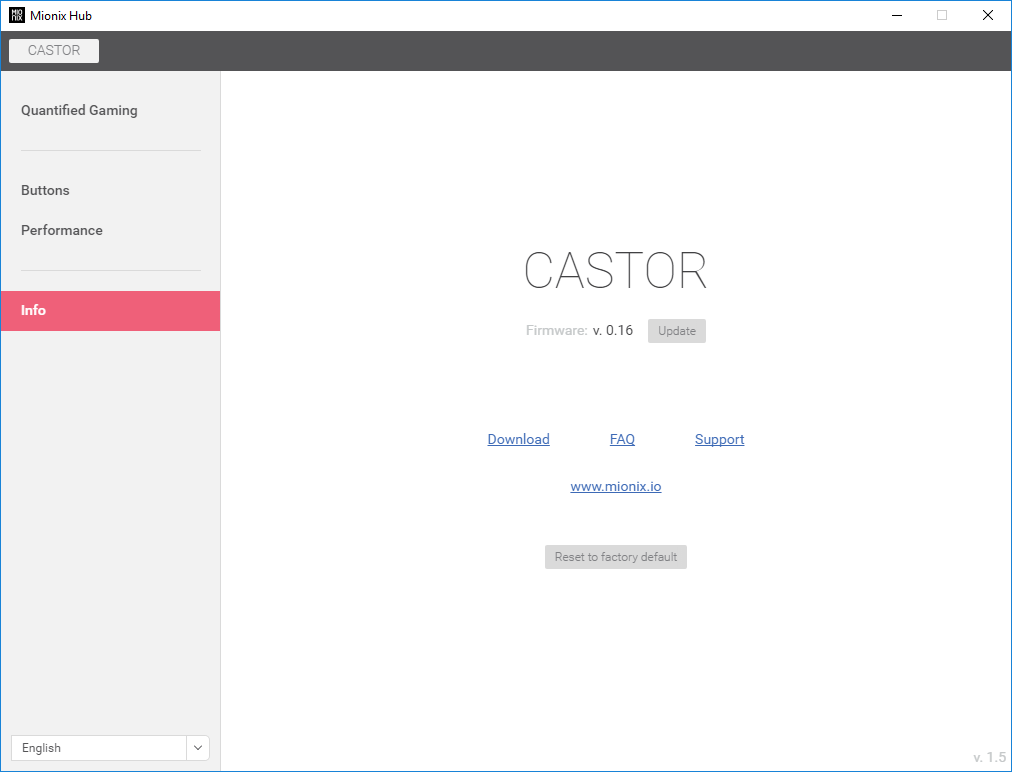
Task: Open the Download link
Action: pyautogui.click(x=518, y=440)
